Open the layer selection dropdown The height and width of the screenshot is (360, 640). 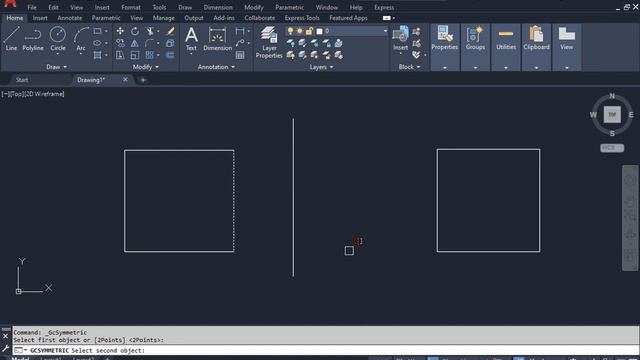[385, 31]
